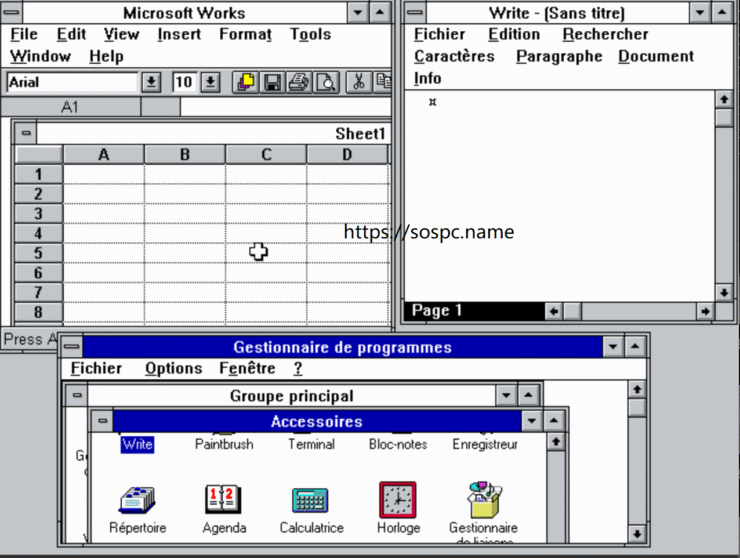Click the Save floppy disk icon in Works

[272, 83]
